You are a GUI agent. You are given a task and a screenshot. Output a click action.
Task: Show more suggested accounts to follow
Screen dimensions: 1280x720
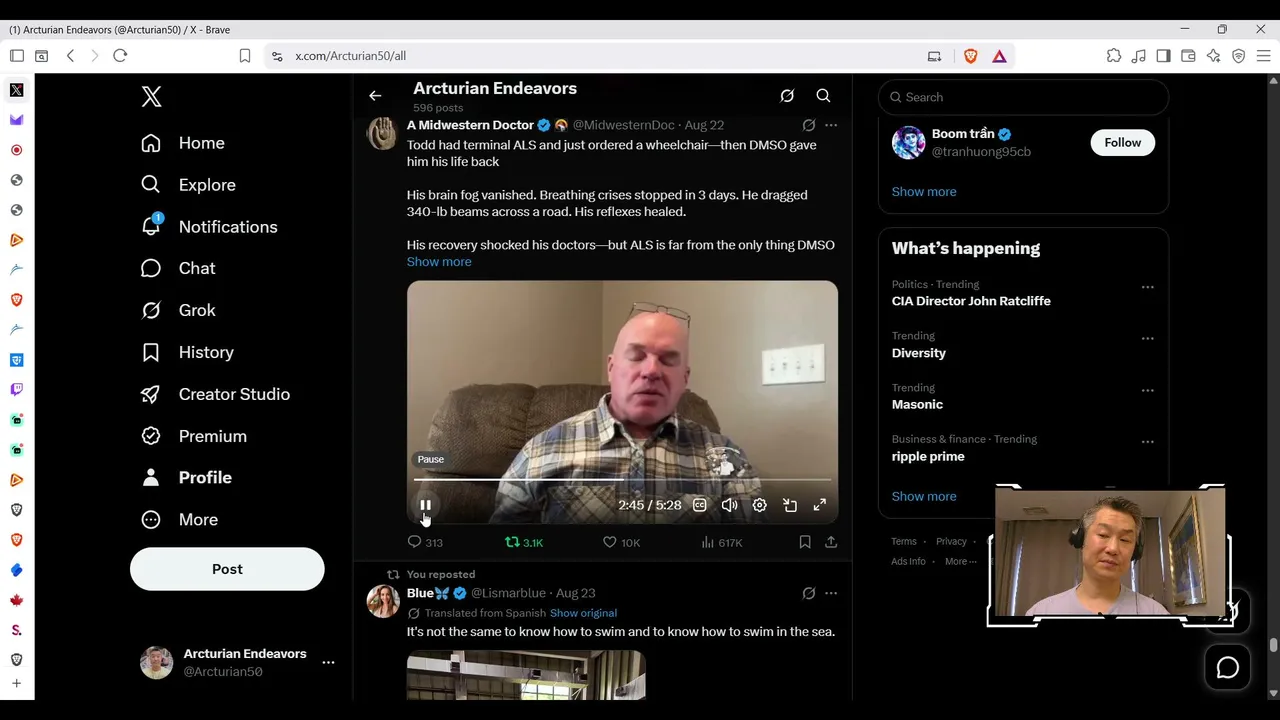924,192
